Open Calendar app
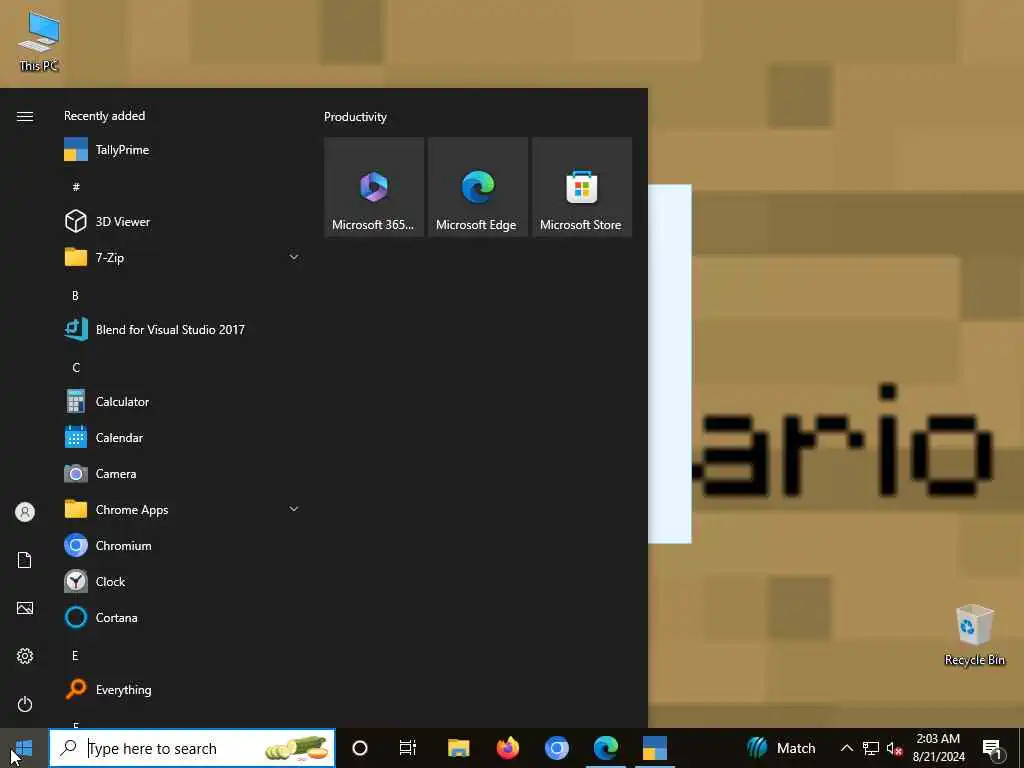 (x=182, y=438)
